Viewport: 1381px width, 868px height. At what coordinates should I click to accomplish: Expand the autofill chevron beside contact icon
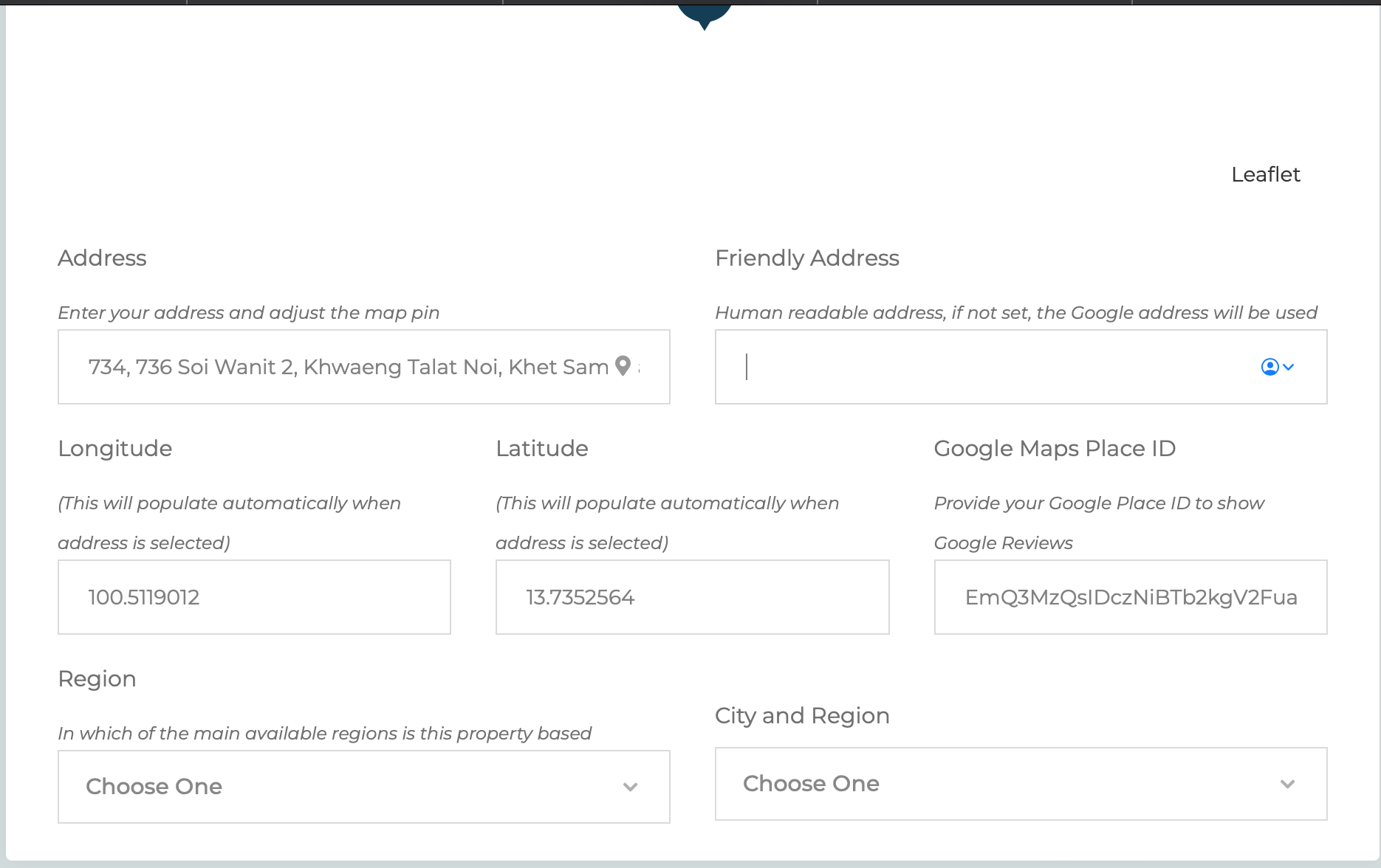tap(1289, 367)
